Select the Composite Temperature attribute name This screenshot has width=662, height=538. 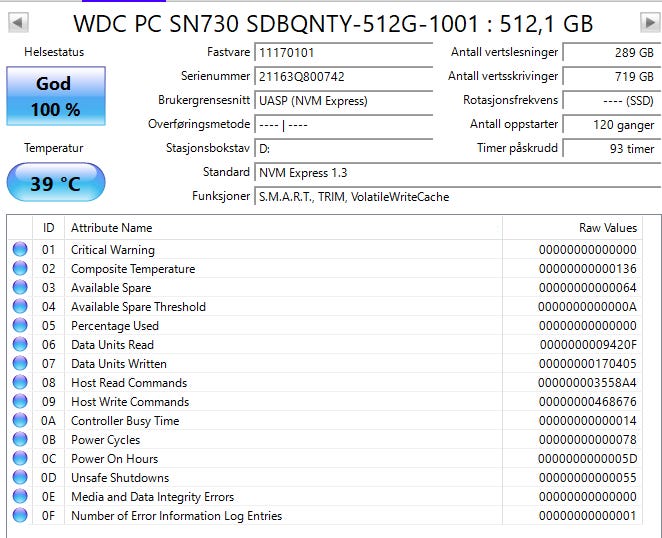coord(133,269)
